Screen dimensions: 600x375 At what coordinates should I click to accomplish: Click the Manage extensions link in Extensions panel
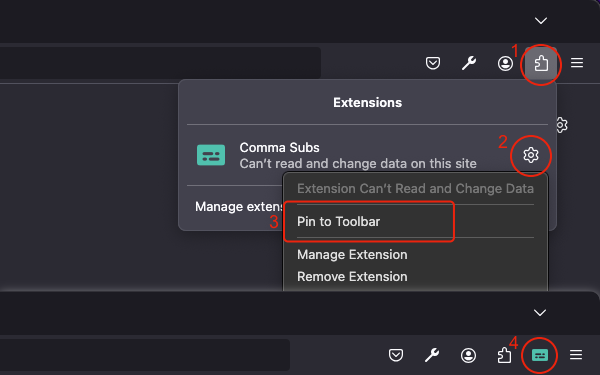tap(239, 207)
